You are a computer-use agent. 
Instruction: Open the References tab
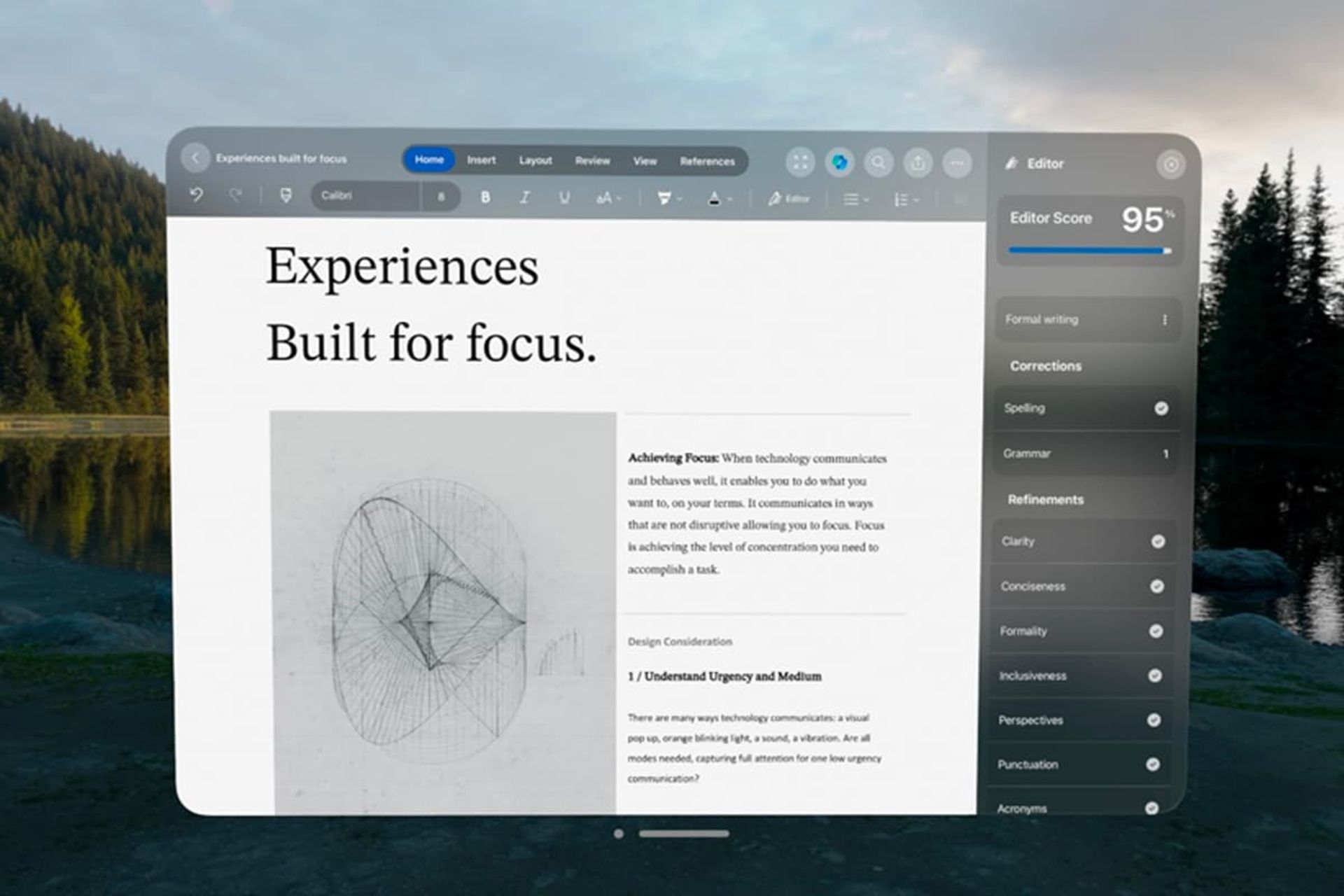(707, 161)
